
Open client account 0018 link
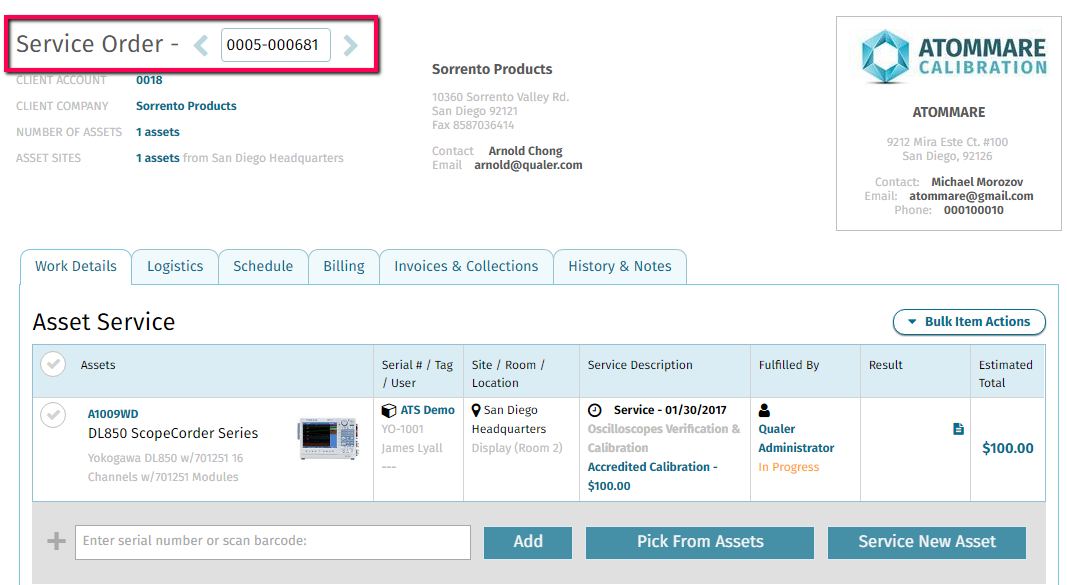pos(149,80)
